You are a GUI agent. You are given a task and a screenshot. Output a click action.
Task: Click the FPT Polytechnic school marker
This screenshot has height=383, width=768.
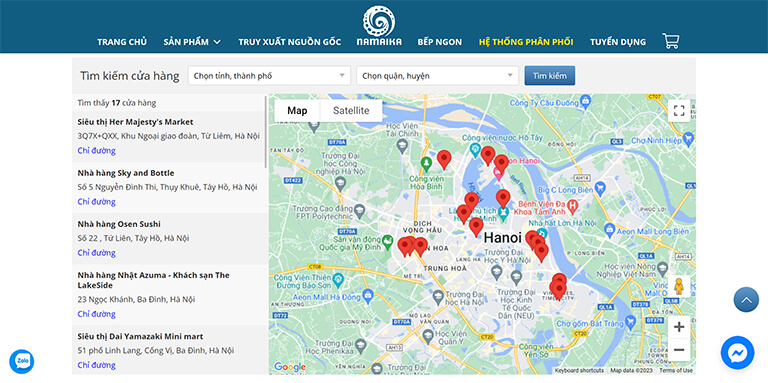pos(360,211)
